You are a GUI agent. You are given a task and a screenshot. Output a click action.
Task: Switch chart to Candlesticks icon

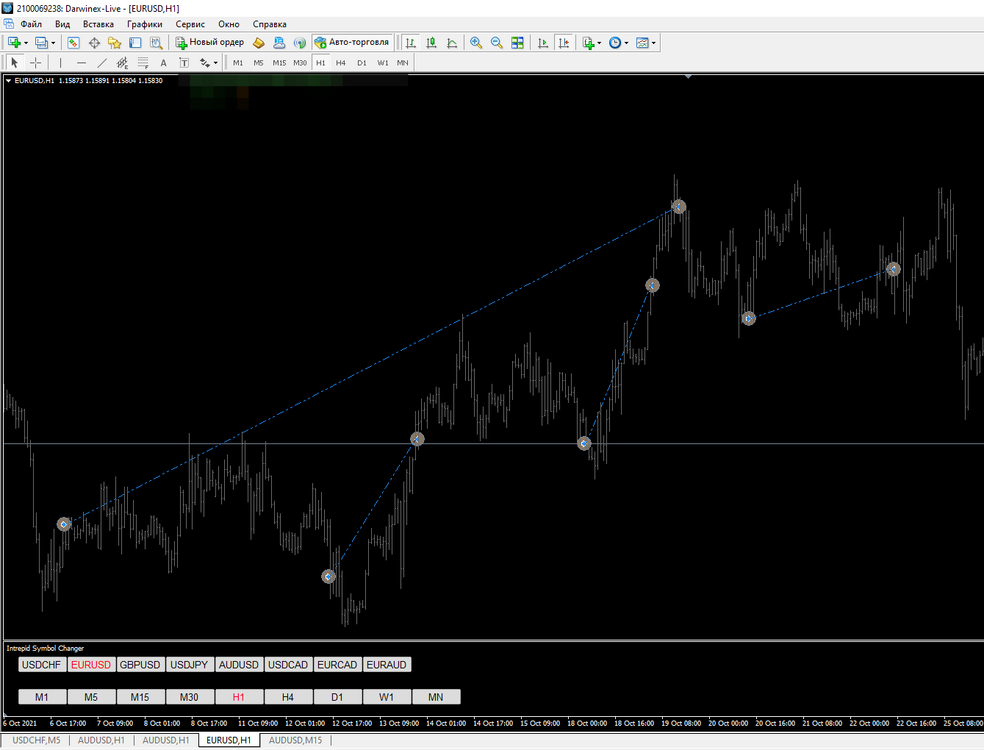tap(431, 43)
